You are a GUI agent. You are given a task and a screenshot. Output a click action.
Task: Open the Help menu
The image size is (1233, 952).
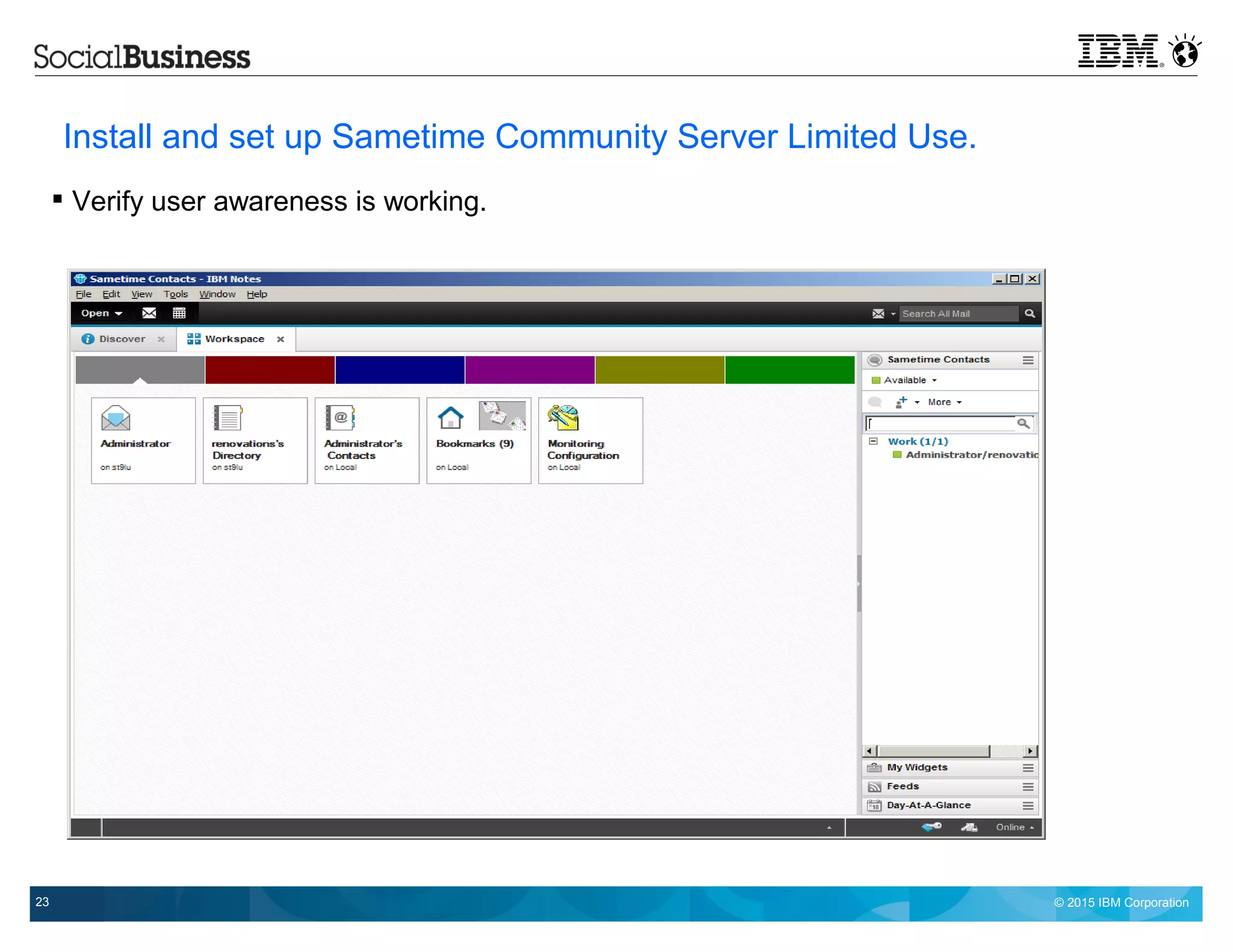[256, 294]
